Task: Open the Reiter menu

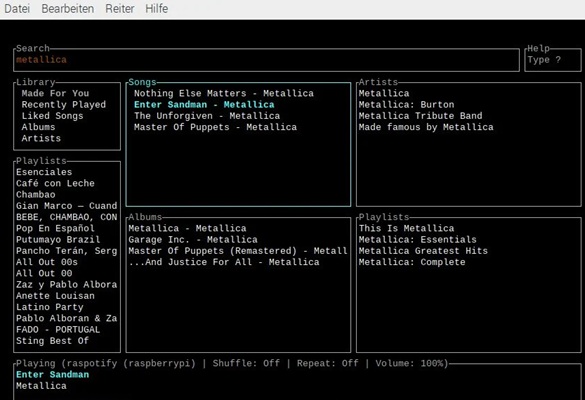Action: click(119, 9)
